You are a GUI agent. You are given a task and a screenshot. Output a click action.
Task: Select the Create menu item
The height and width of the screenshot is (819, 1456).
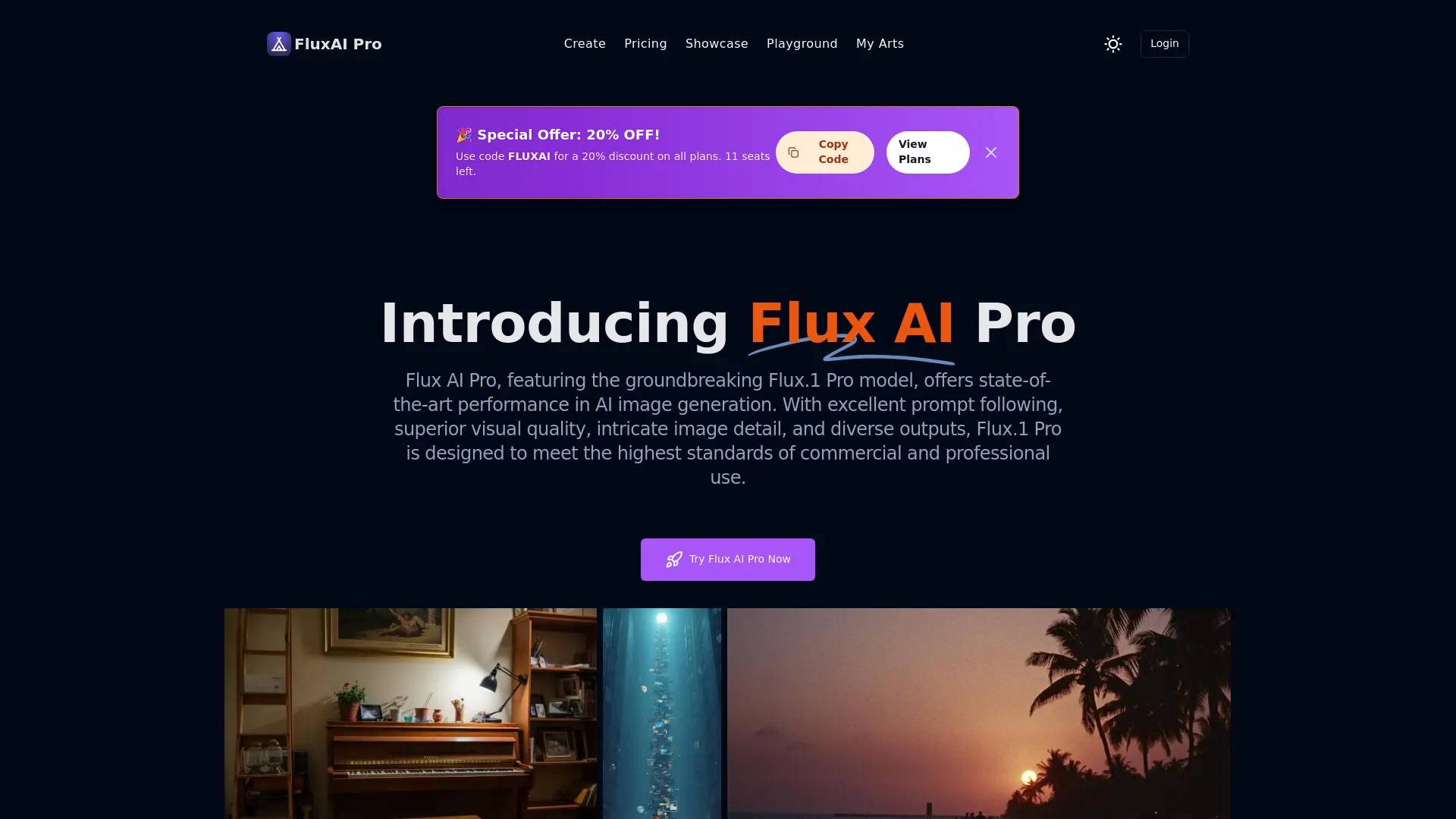(584, 43)
